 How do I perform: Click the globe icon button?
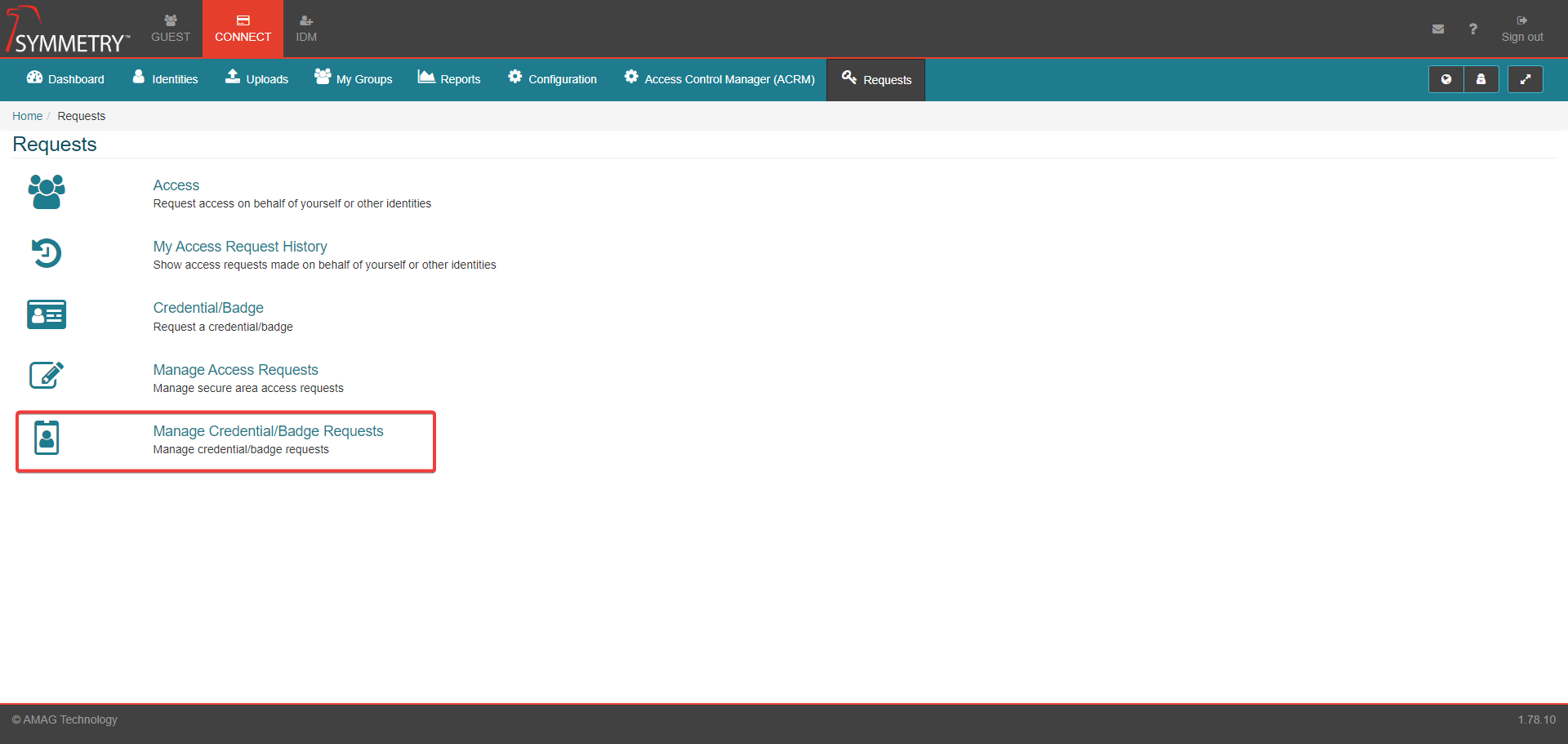[x=1445, y=79]
